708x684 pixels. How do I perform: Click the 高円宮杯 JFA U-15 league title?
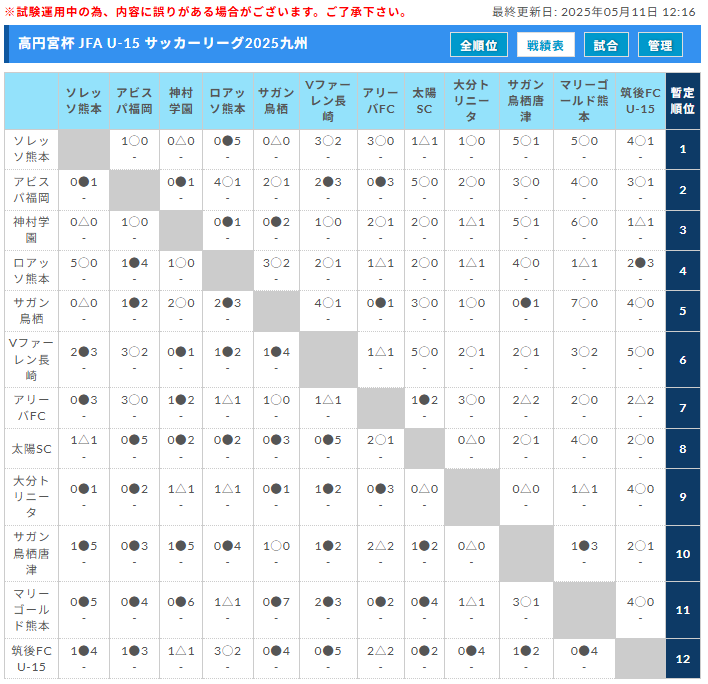pyautogui.click(x=163, y=44)
